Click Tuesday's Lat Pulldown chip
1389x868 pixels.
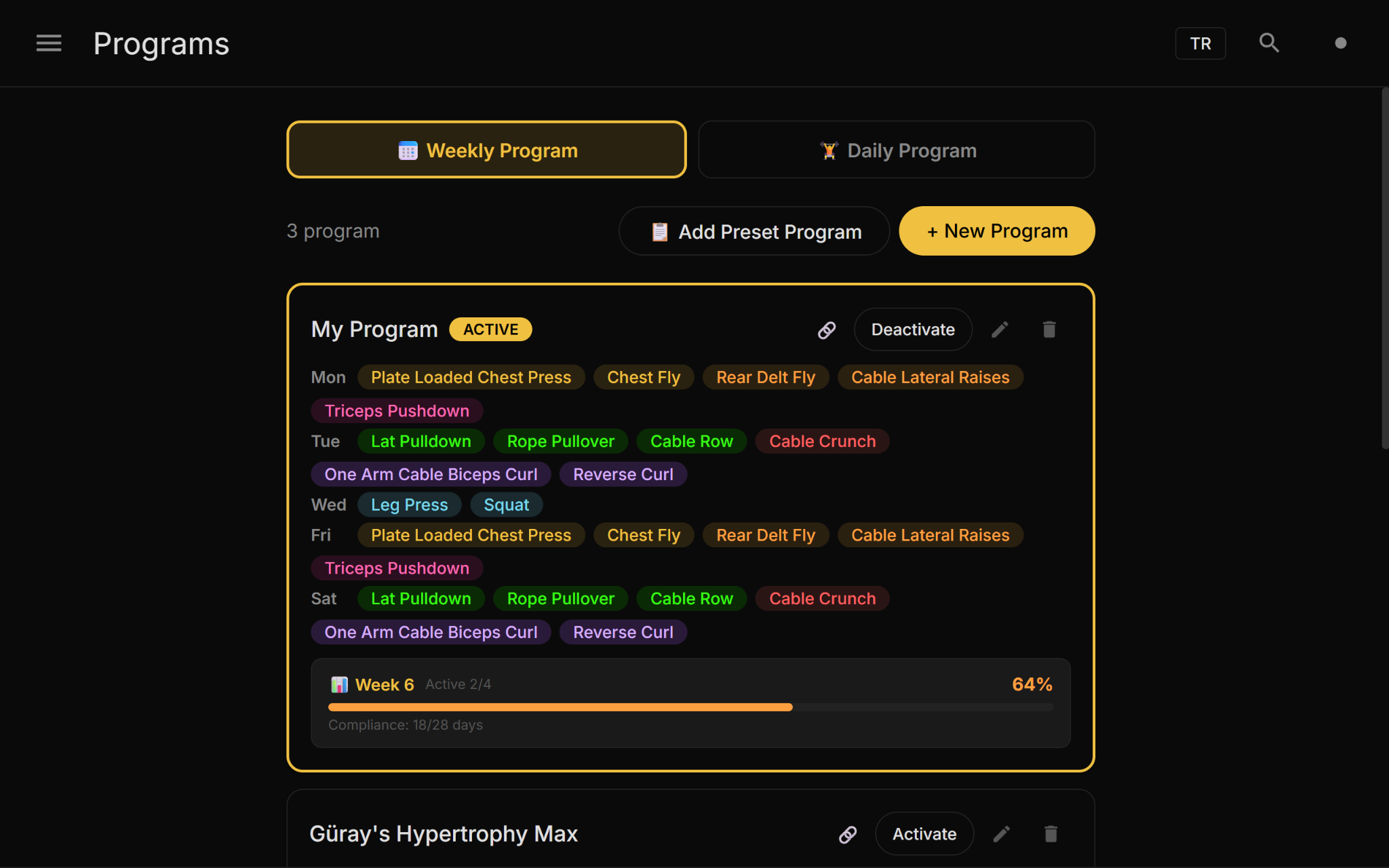[x=420, y=441]
